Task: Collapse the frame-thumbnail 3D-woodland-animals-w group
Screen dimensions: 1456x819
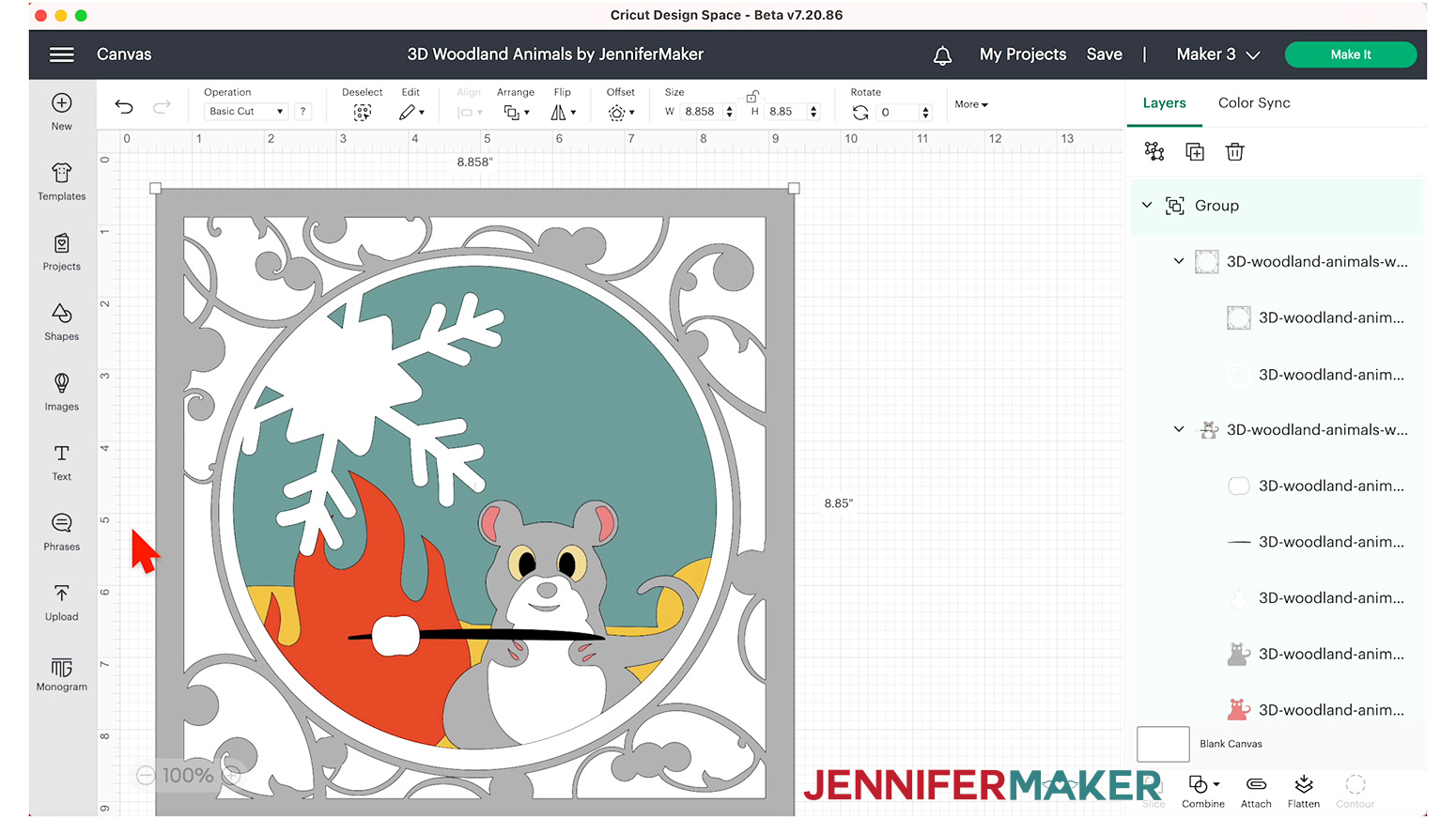Action: (1179, 261)
